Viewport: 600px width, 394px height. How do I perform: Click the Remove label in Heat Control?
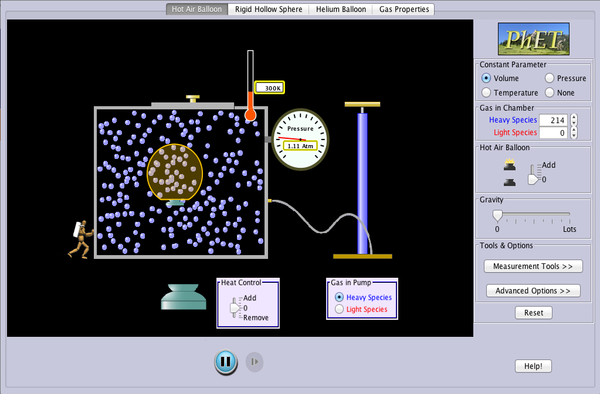pyautogui.click(x=256, y=317)
